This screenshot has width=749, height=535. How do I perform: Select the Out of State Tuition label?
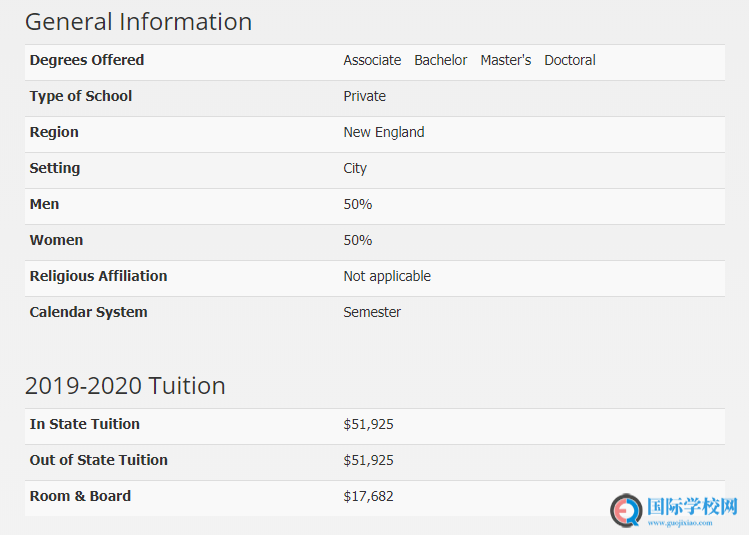tap(98, 460)
